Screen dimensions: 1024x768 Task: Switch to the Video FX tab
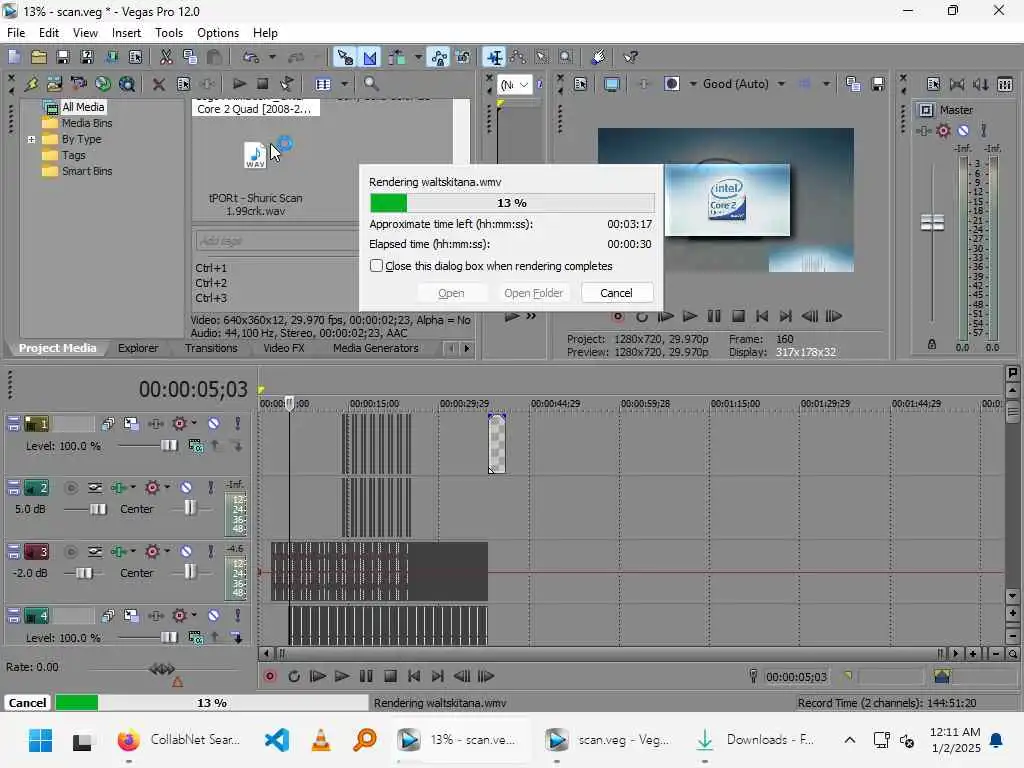[283, 348]
